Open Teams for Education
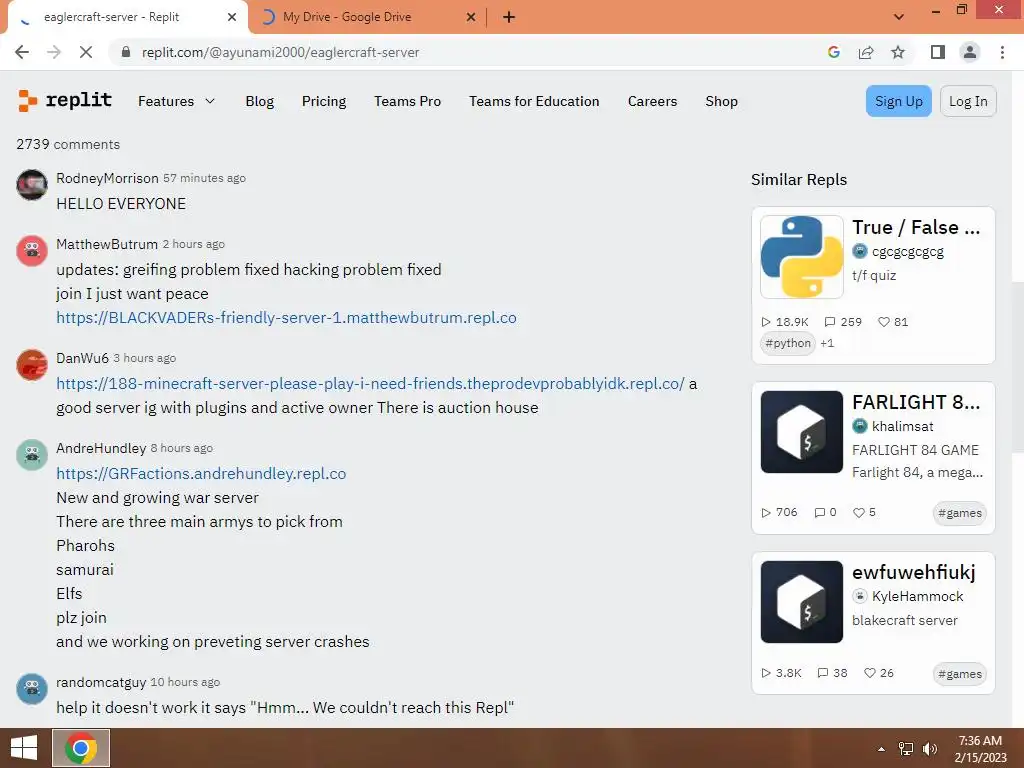1024x768 pixels. [x=534, y=101]
